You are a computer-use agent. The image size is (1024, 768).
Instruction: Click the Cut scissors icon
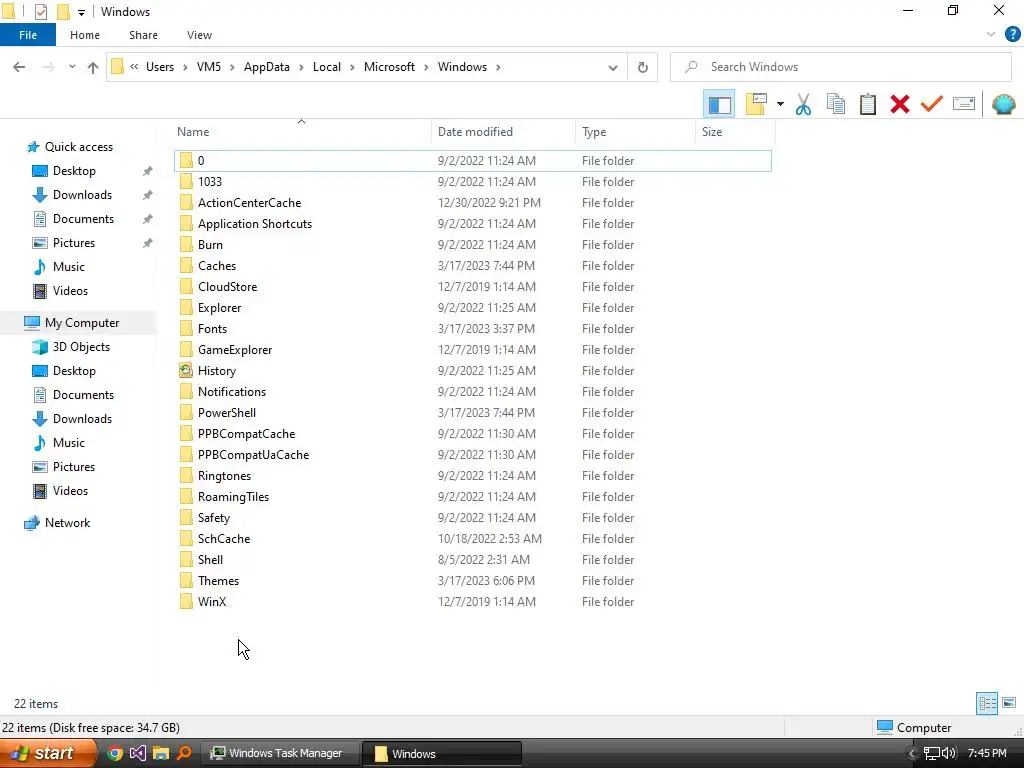803,104
